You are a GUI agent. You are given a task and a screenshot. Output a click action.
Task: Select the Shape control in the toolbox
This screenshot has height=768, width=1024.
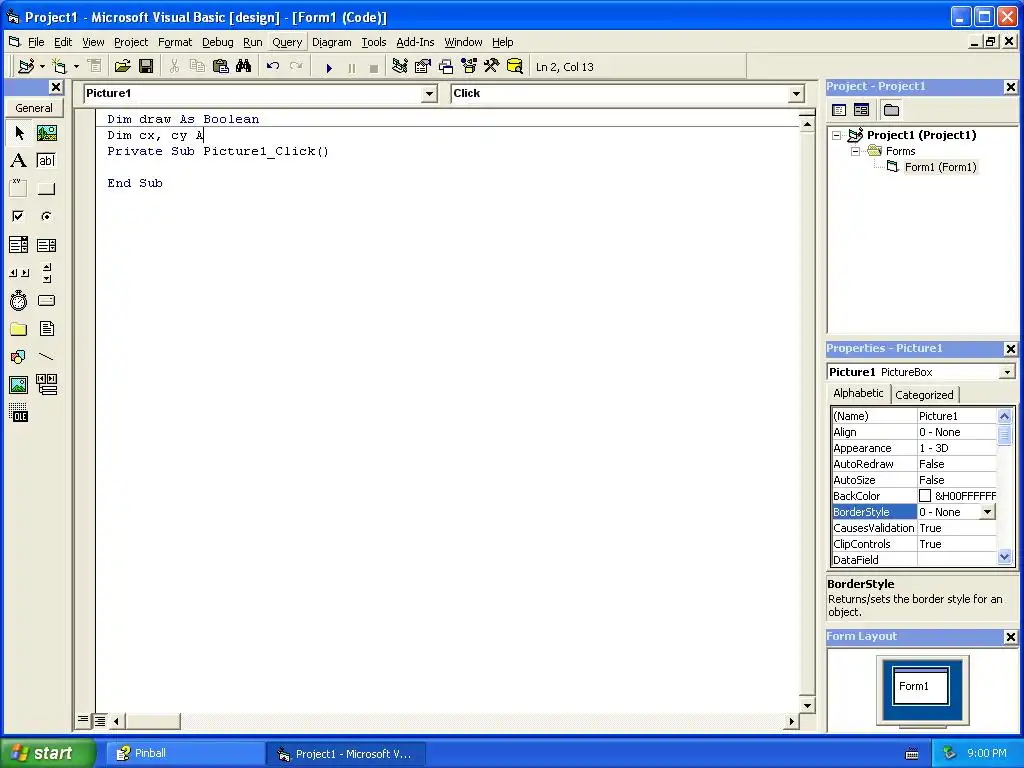(x=19, y=357)
